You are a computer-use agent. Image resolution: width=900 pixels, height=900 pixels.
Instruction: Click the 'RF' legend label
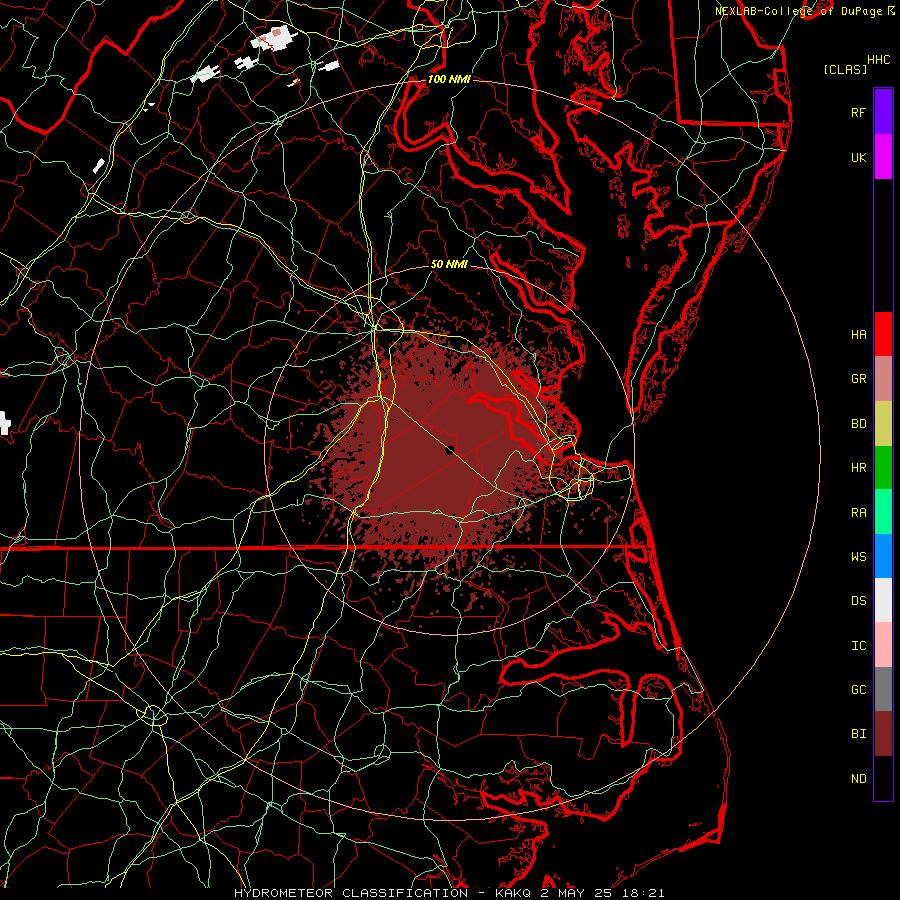858,113
